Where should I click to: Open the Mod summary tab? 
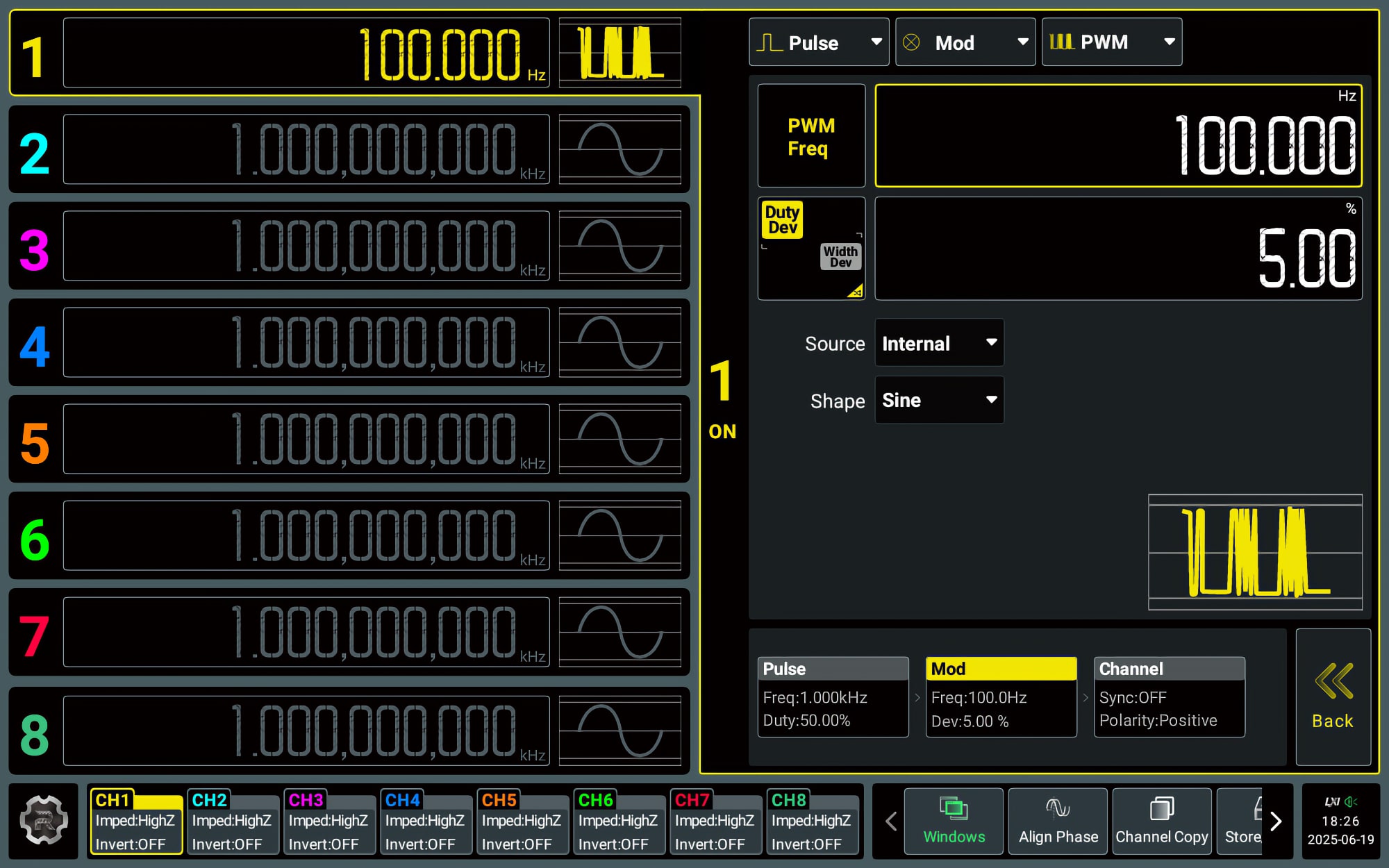tap(1001, 696)
